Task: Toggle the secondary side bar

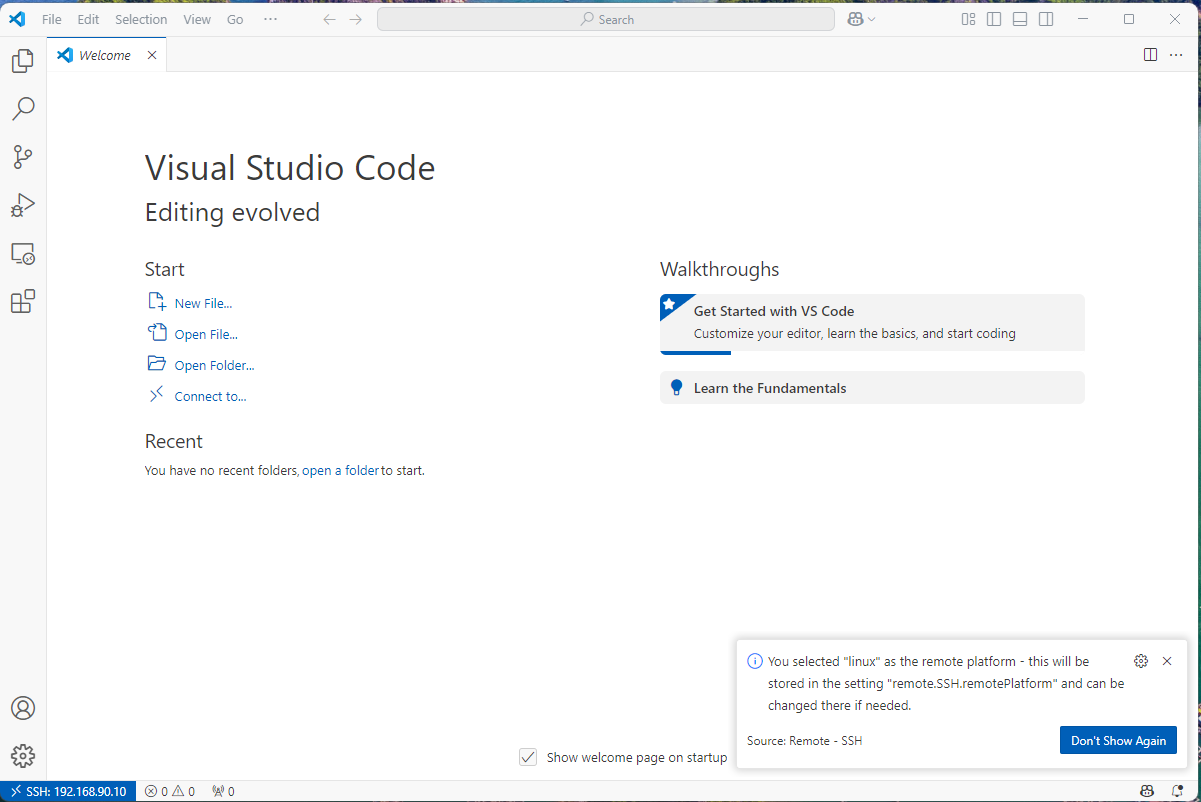Action: [1046, 19]
